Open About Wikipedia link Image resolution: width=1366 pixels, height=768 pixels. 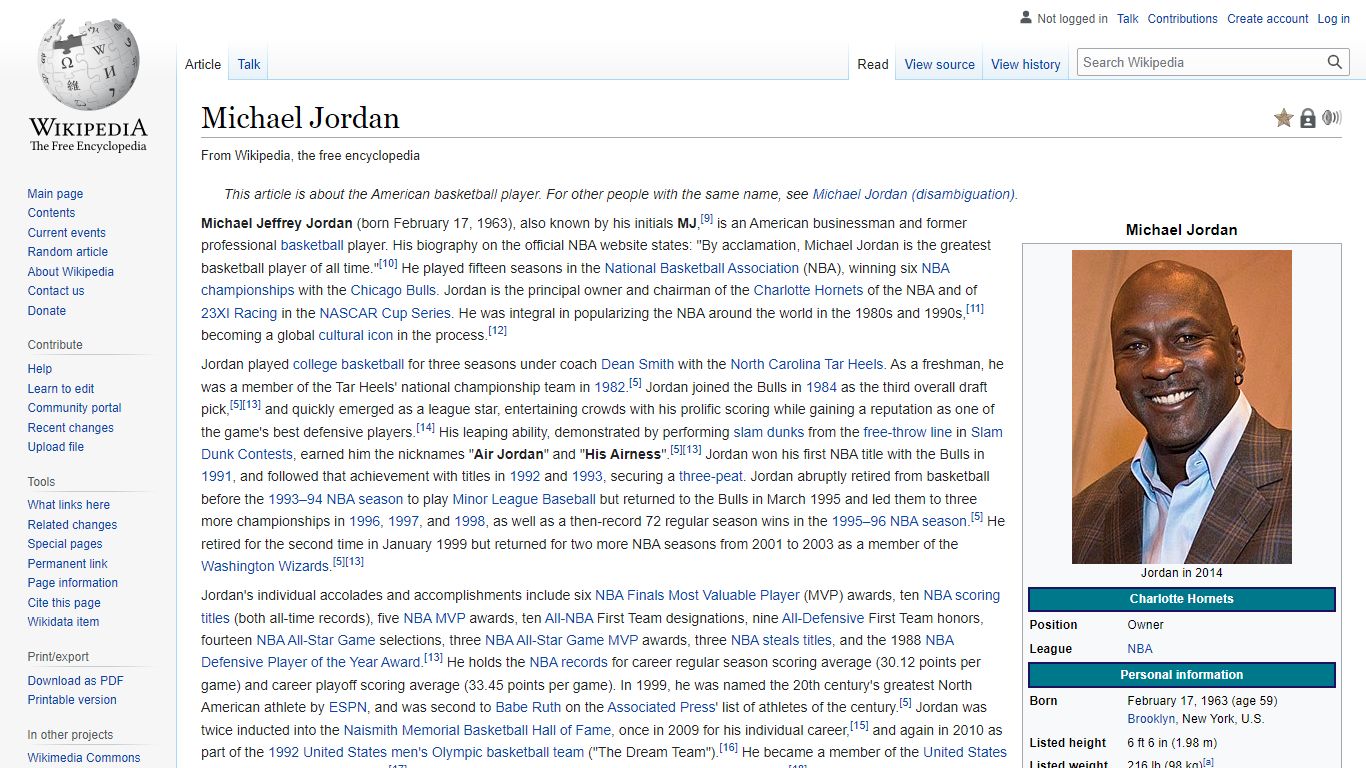tap(70, 272)
